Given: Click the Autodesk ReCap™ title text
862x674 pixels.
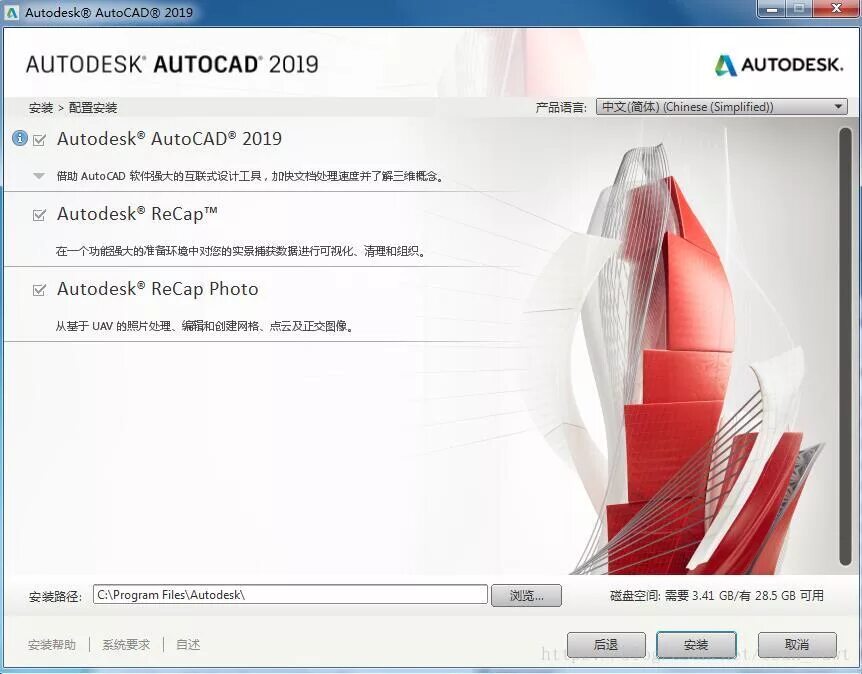Looking at the screenshot, I should pyautogui.click(x=137, y=213).
